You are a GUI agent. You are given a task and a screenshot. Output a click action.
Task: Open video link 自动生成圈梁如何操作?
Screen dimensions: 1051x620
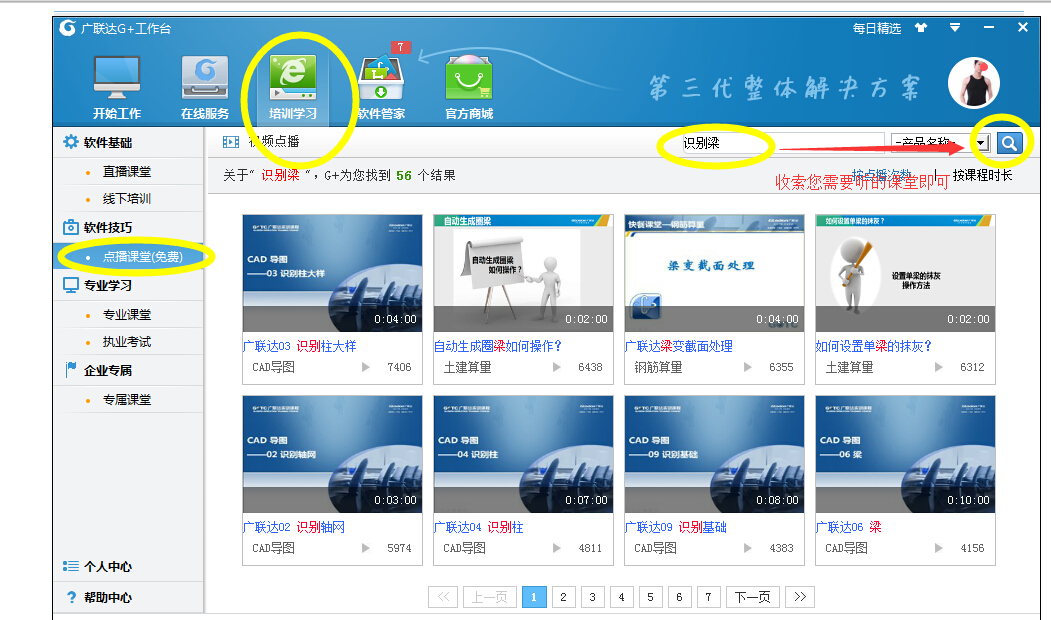coord(498,346)
